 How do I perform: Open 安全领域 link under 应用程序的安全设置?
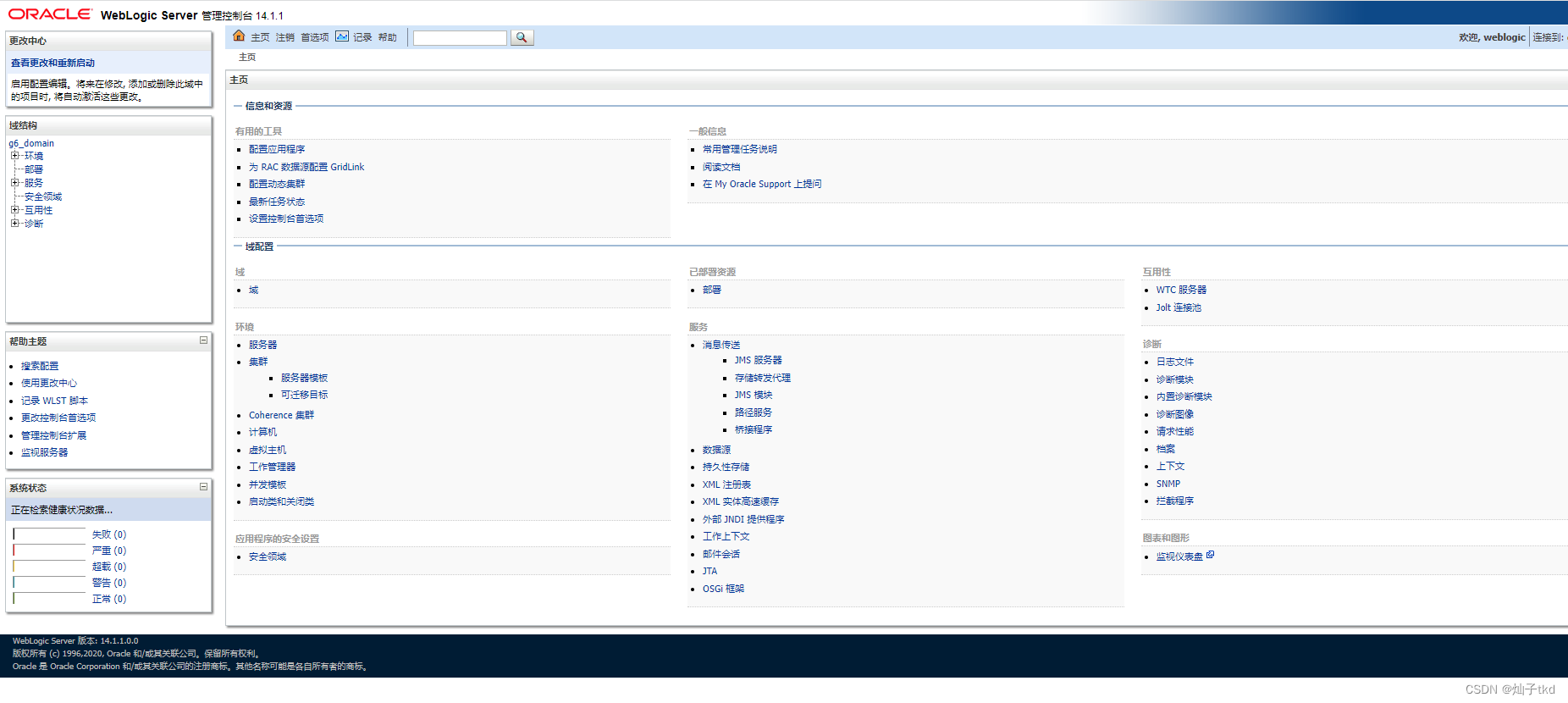[x=268, y=556]
